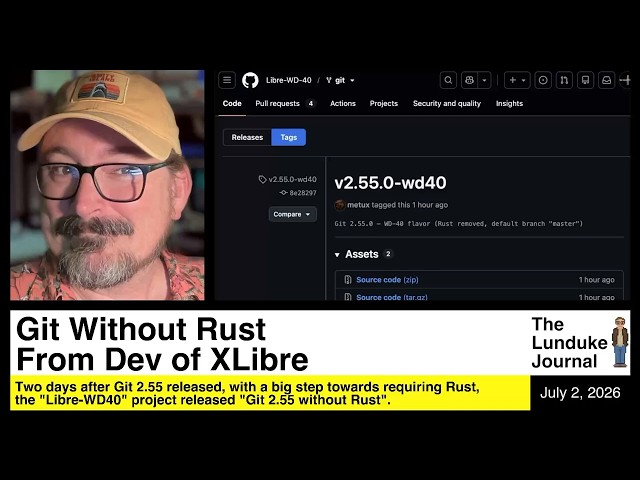Open commit 8e28297 link
The image size is (640, 480).
point(303,193)
